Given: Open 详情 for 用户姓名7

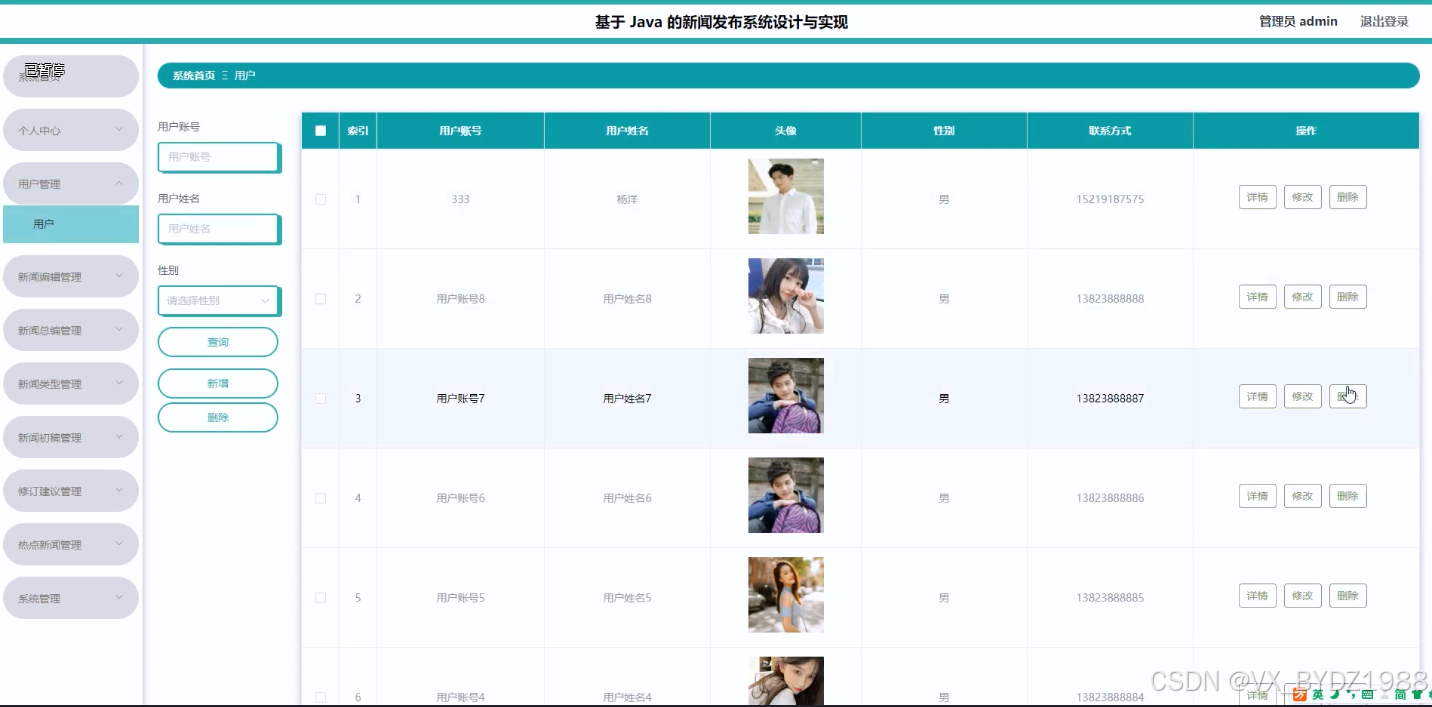Looking at the screenshot, I should coord(1258,397).
